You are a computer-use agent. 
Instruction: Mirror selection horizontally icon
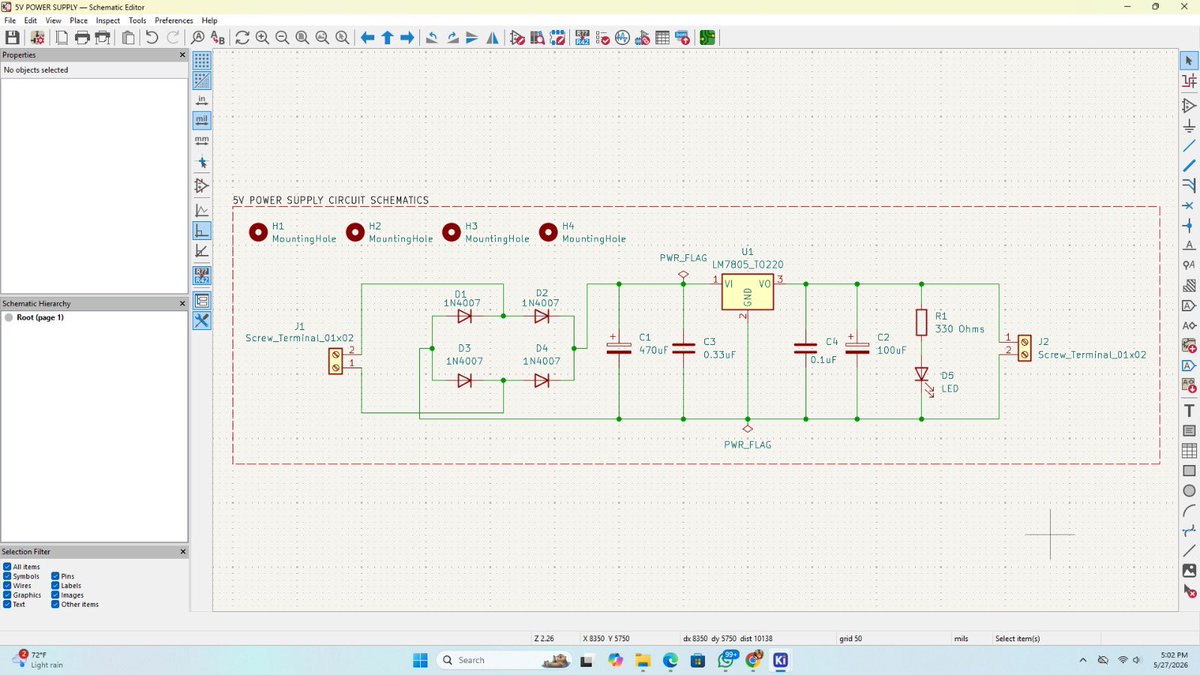[492, 37]
